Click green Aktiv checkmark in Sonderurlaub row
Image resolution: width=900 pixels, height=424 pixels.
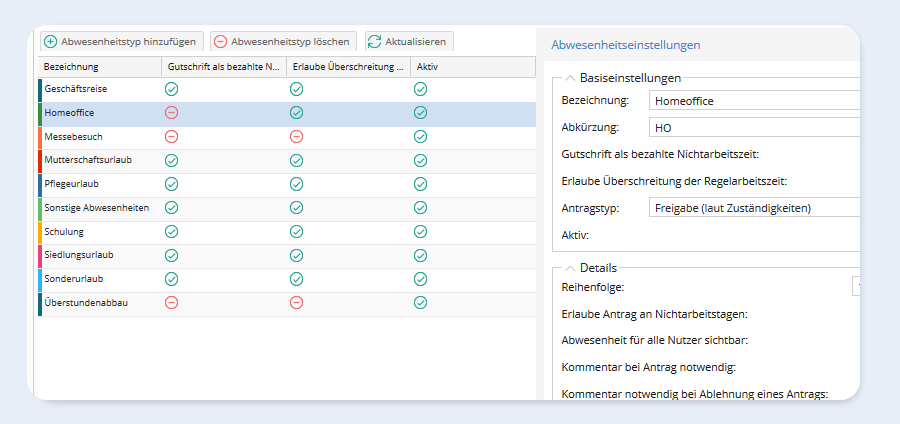pos(420,279)
